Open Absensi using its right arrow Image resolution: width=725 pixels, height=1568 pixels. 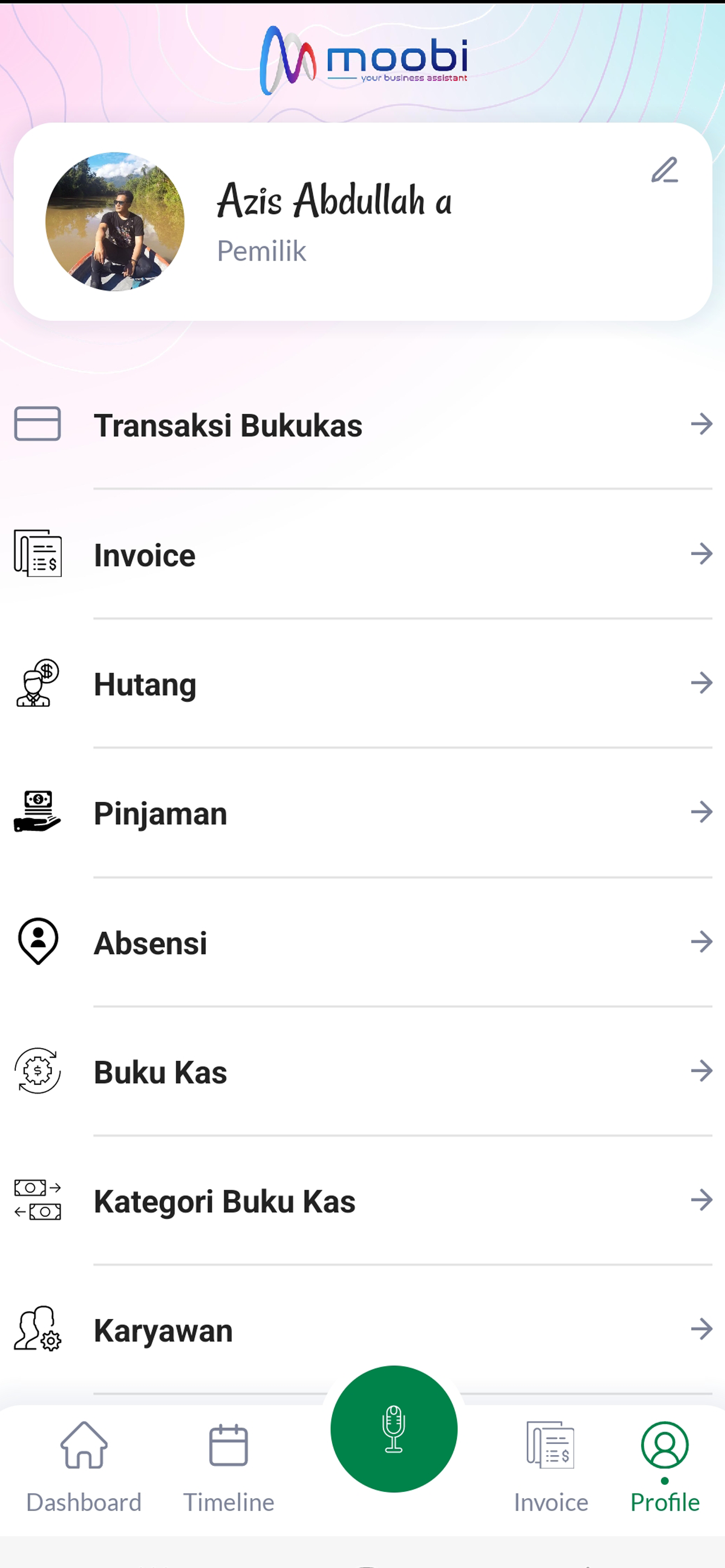click(701, 942)
